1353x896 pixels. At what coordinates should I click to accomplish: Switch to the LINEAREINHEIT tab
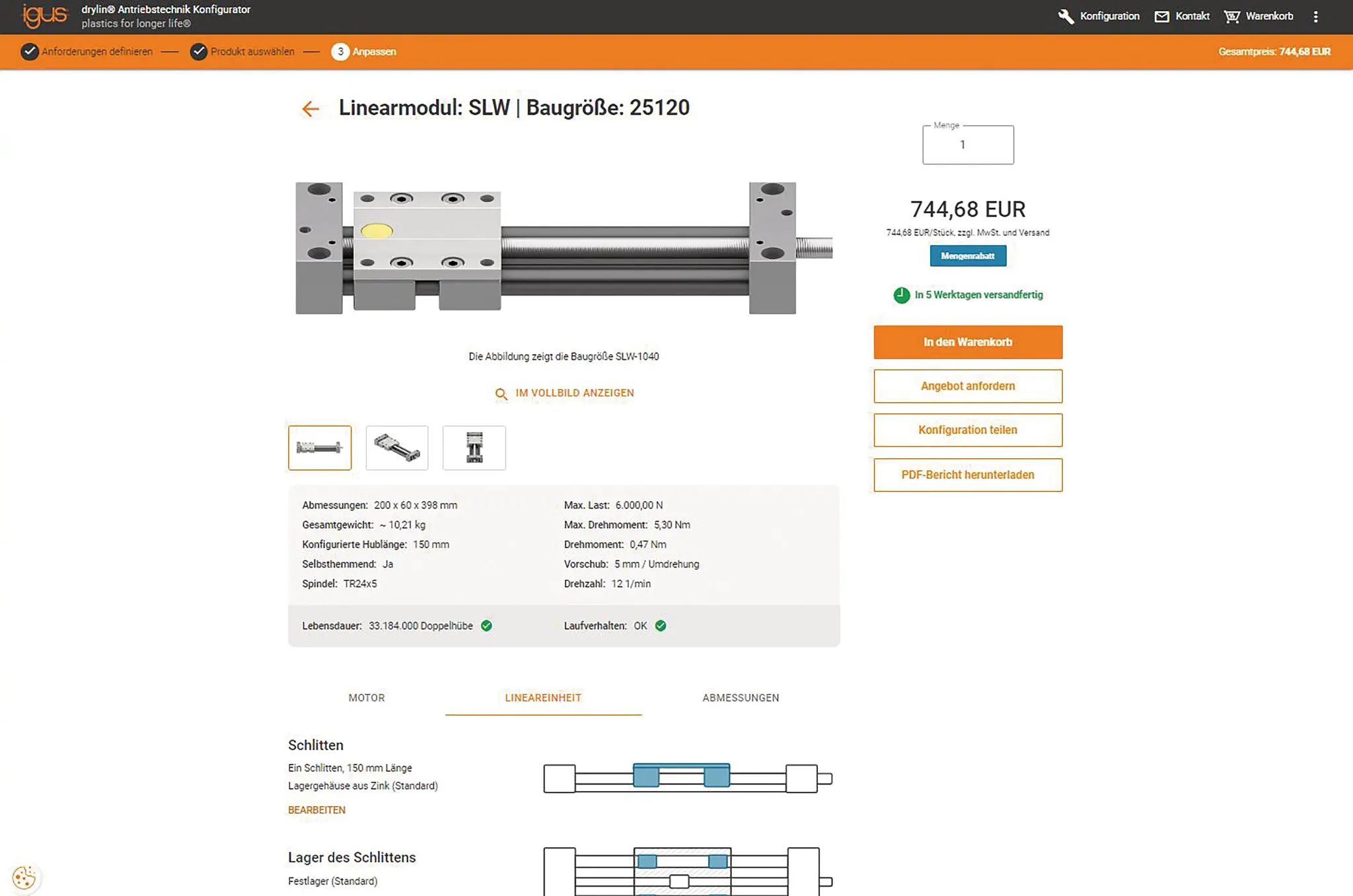[x=543, y=698]
